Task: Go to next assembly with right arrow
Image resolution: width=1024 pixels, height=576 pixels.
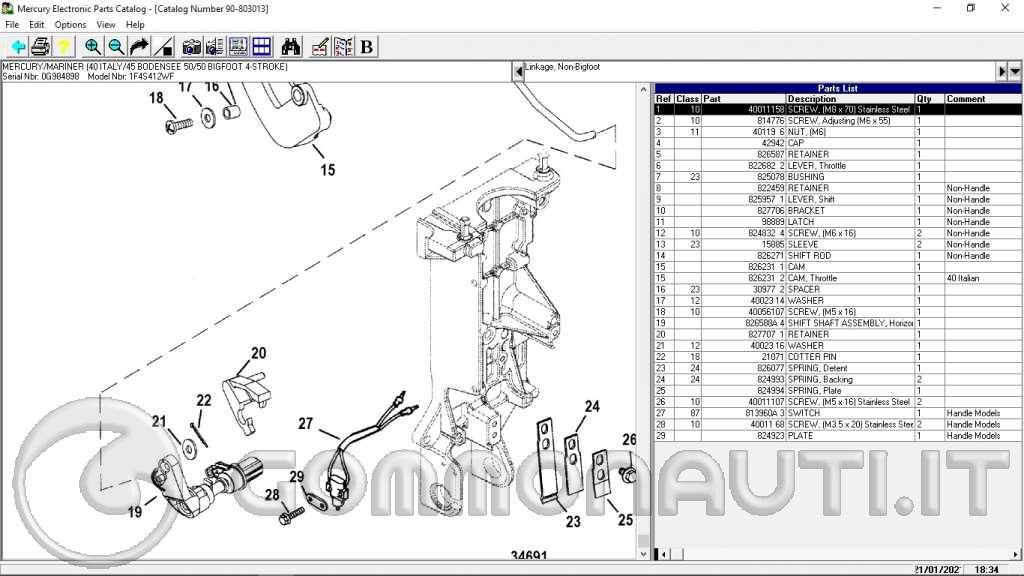Action: tap(1002, 72)
